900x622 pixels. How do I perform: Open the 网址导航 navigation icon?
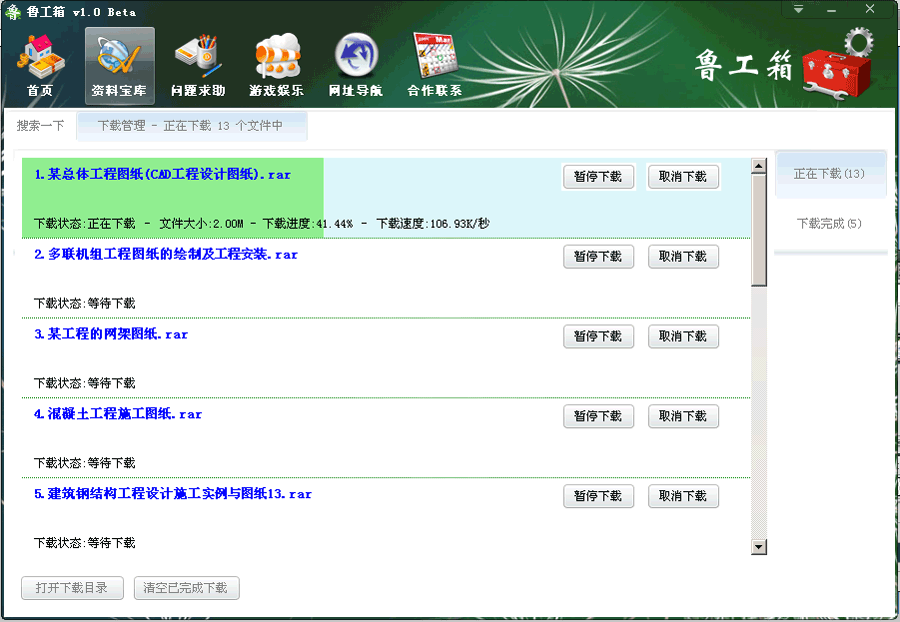tap(355, 66)
